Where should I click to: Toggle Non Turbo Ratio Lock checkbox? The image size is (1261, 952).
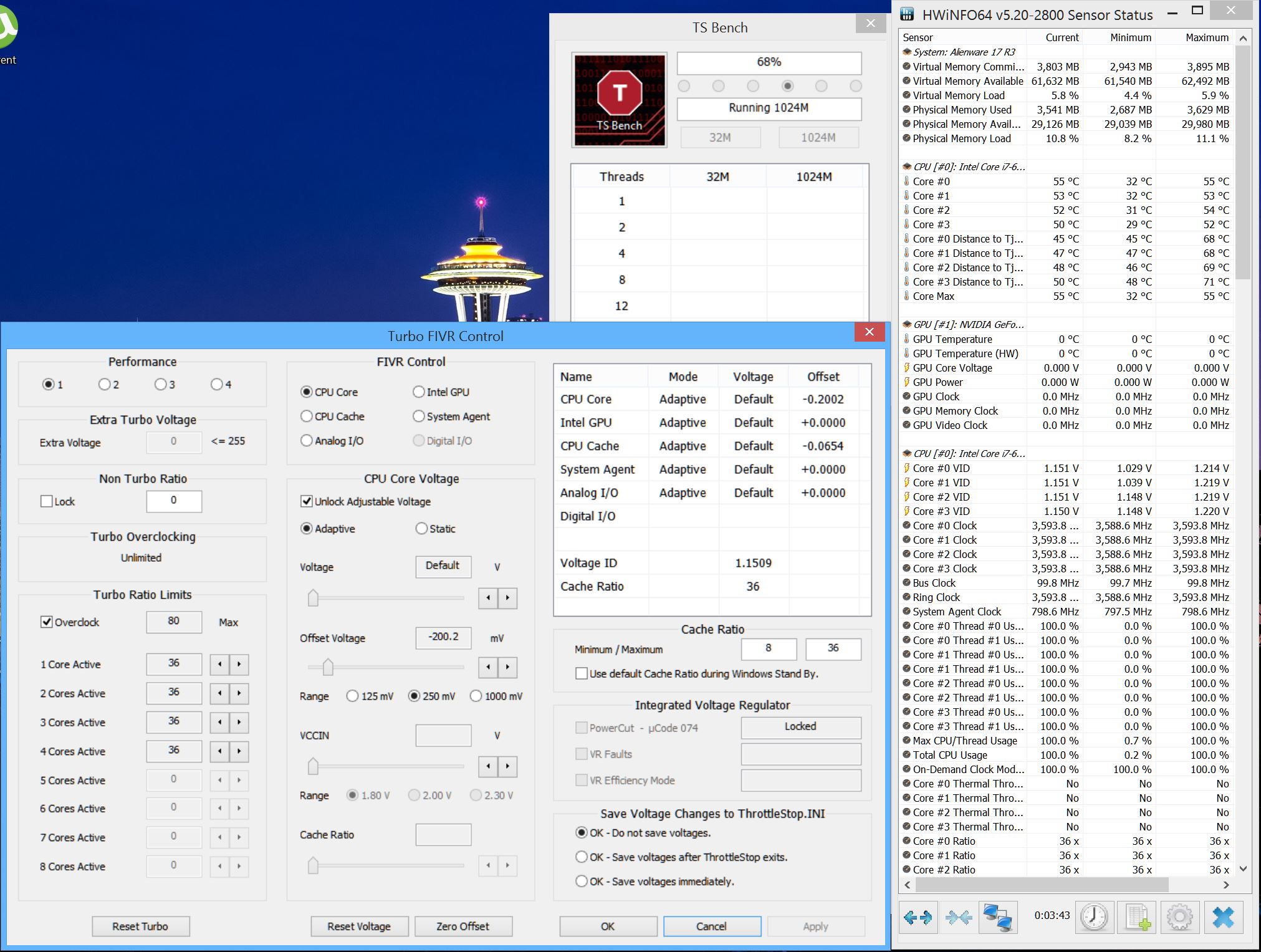click(46, 501)
